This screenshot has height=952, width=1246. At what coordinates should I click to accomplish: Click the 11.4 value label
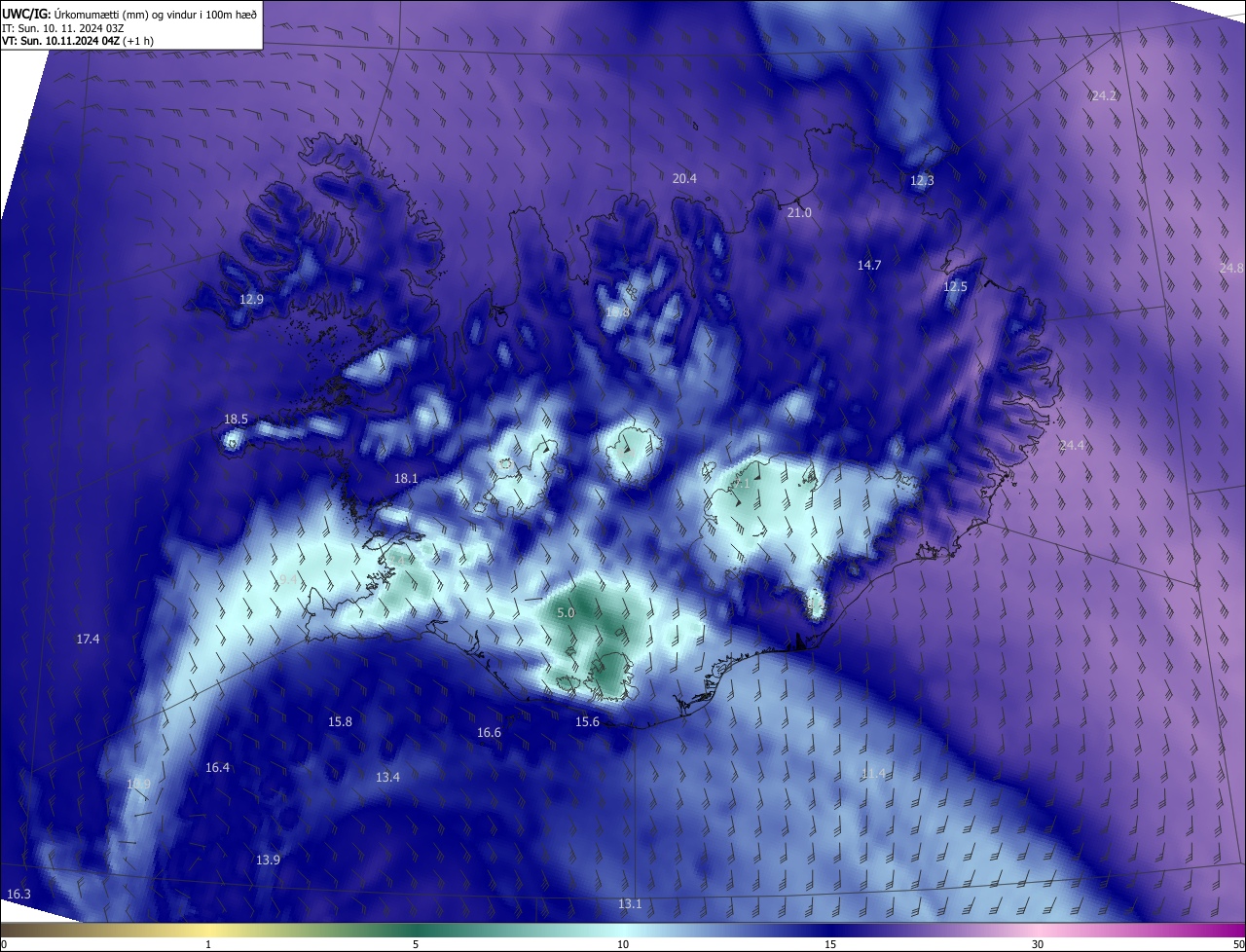pyautogui.click(x=873, y=773)
